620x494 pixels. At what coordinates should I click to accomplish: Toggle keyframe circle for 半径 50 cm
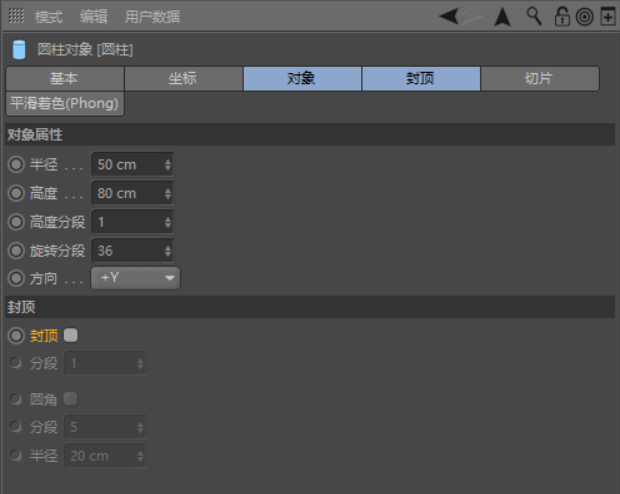click(17, 164)
